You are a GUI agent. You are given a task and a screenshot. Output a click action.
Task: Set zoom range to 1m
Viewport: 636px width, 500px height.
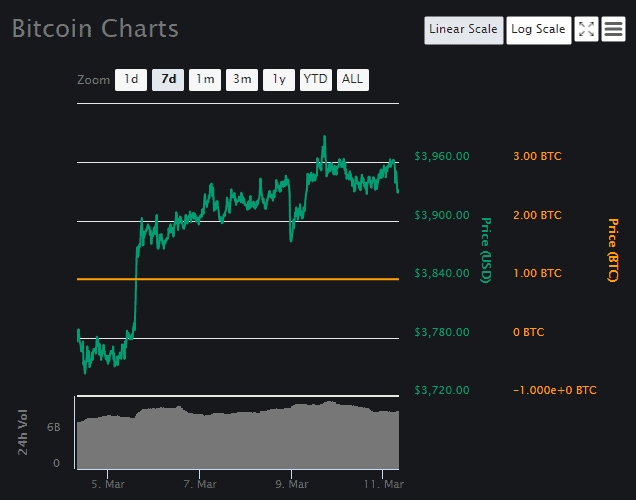(x=205, y=79)
